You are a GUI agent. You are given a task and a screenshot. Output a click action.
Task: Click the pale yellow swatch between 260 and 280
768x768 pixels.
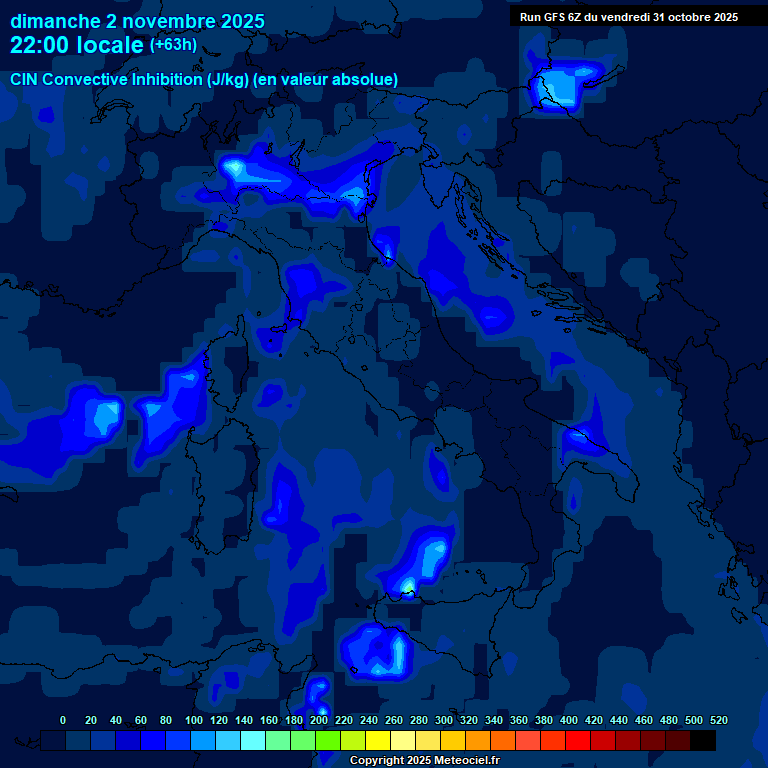click(x=403, y=741)
